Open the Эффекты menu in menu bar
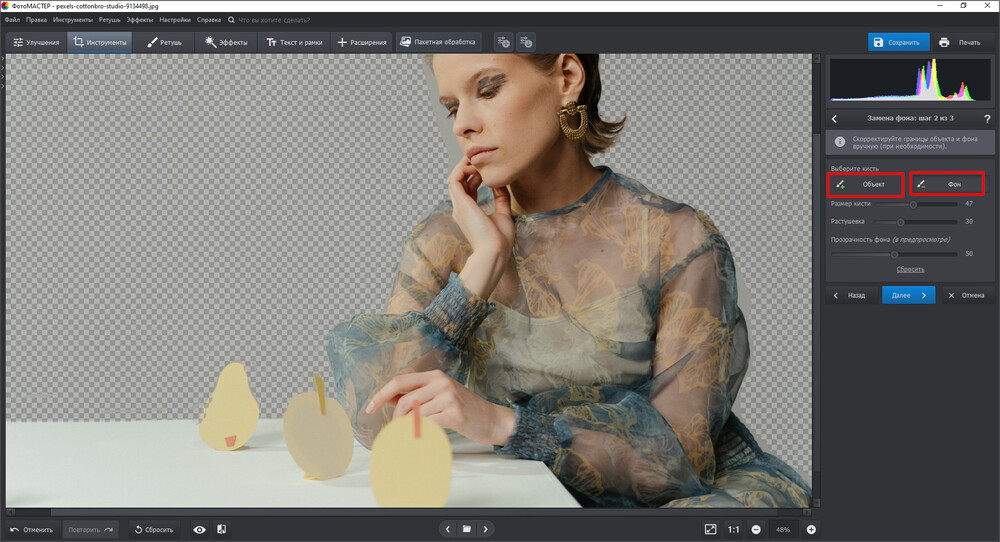Screen dimensions: 1000x542 tap(139, 19)
